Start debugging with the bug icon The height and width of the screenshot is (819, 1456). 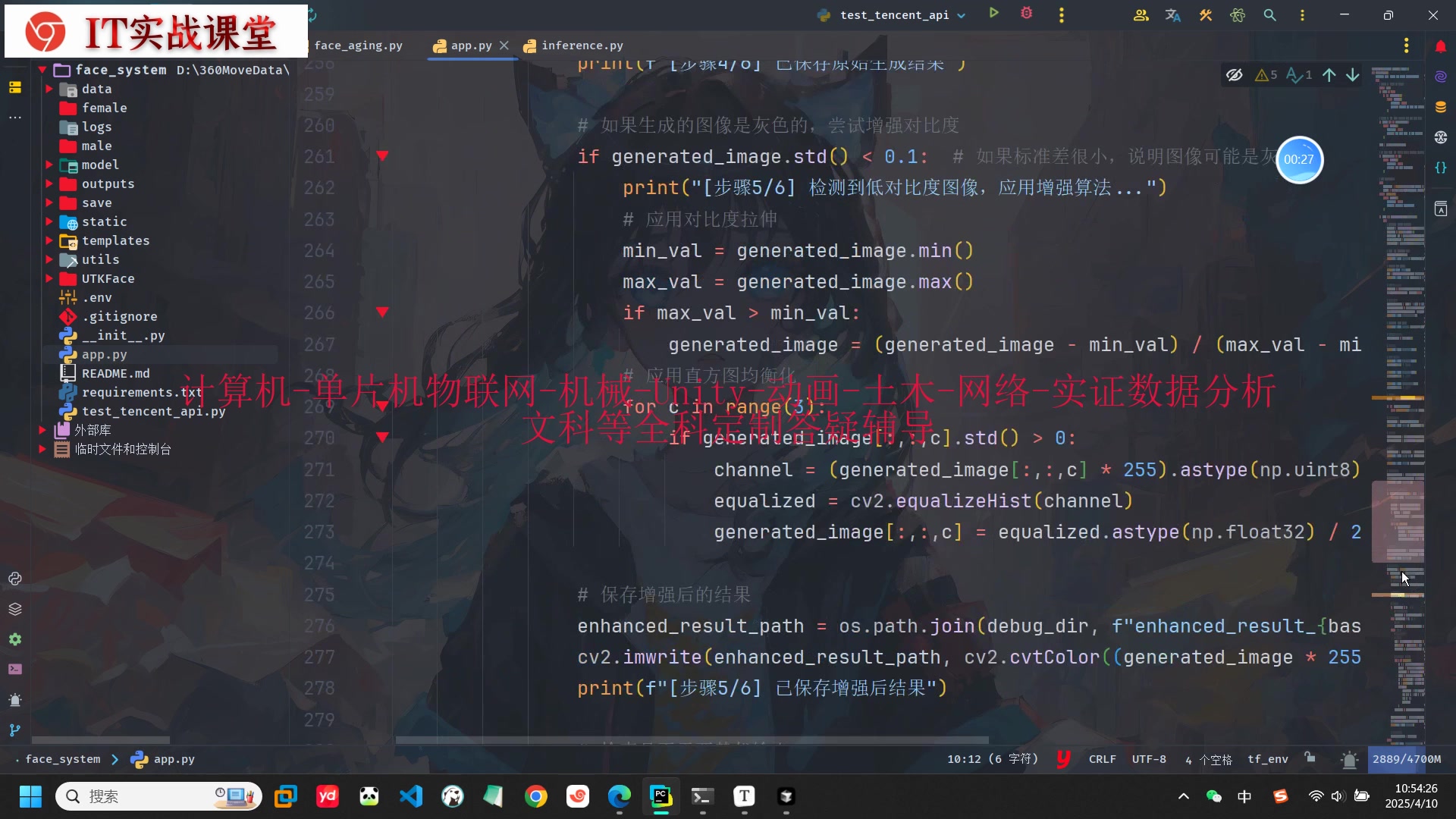pos(1027,14)
